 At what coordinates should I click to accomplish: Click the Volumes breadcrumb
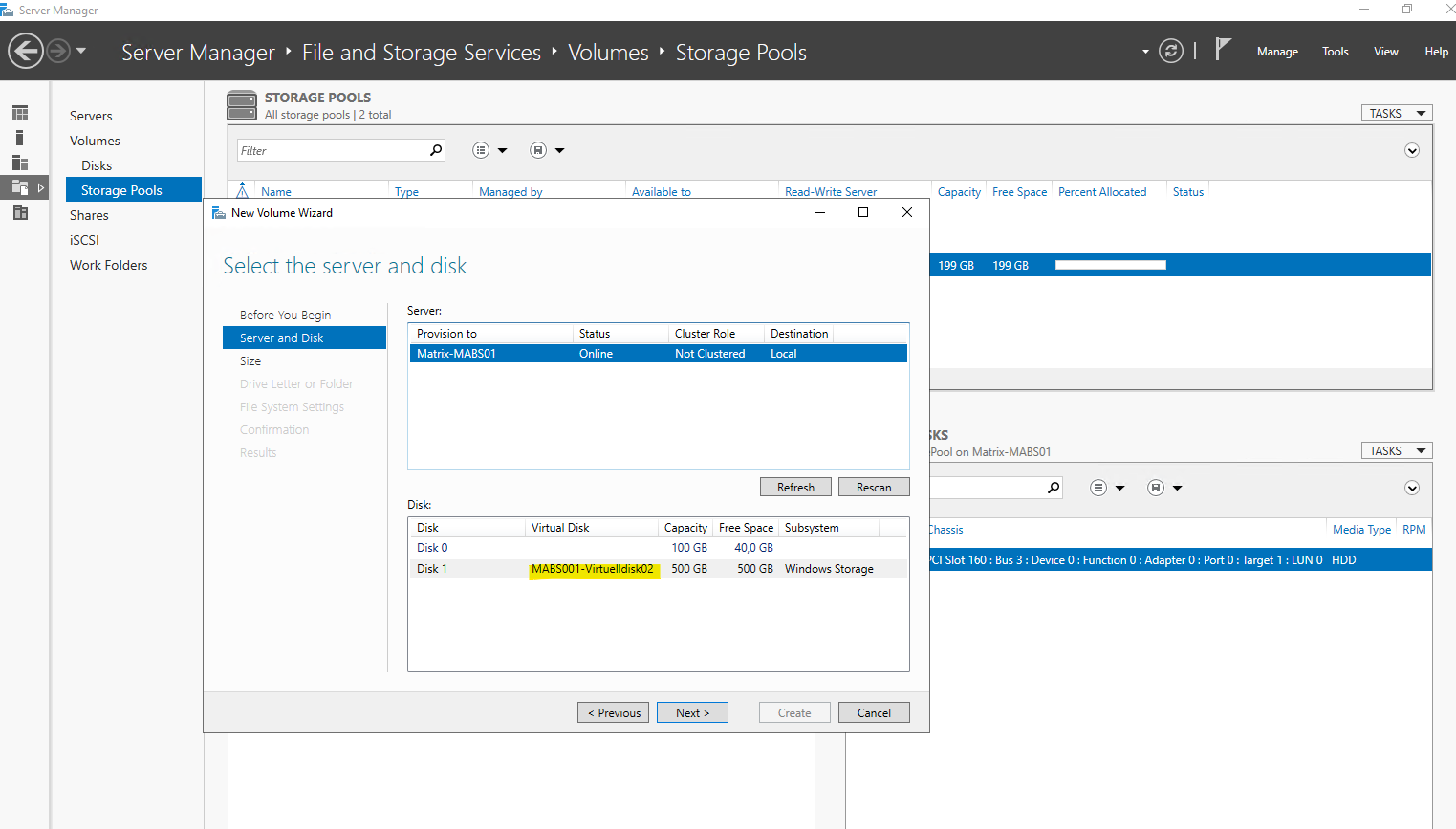(608, 53)
